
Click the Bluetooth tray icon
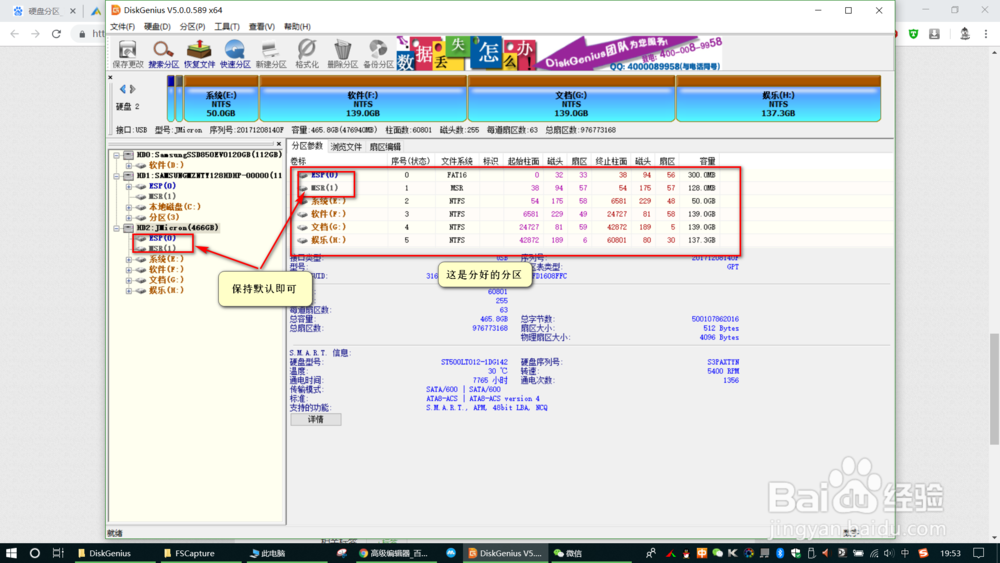[x=779, y=553]
